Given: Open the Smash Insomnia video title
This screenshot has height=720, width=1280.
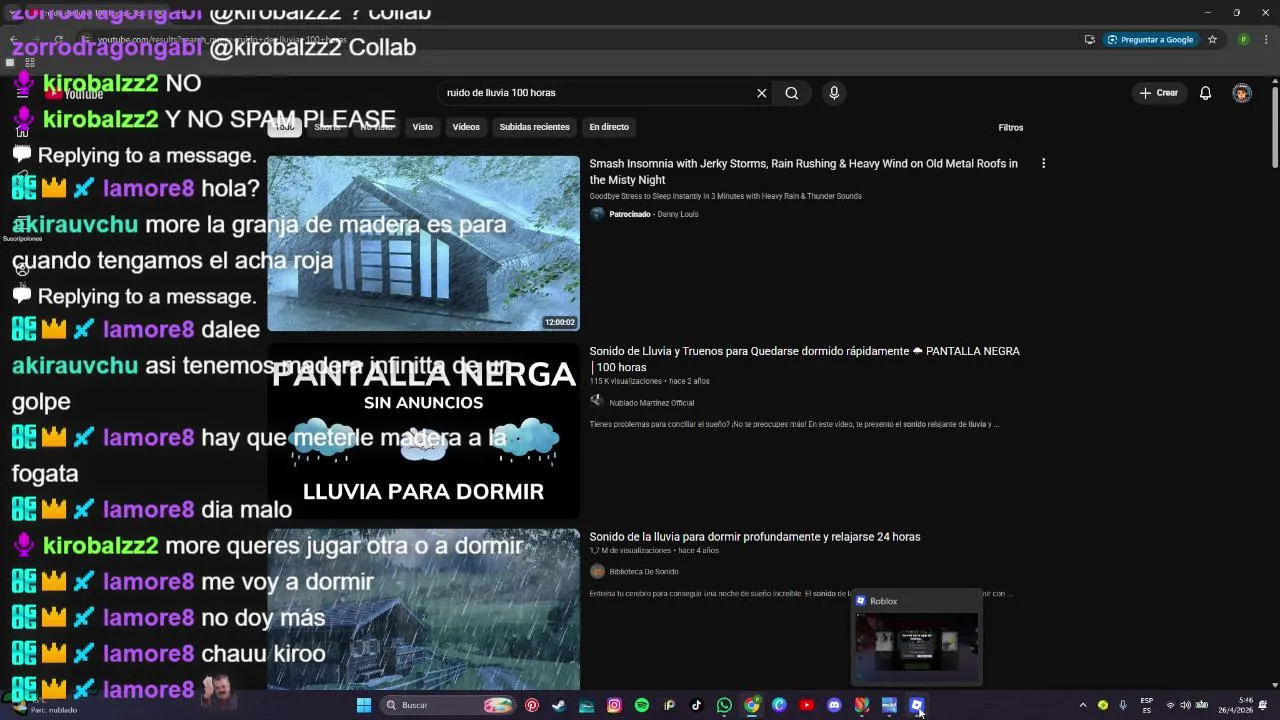Looking at the screenshot, I should click(x=804, y=171).
